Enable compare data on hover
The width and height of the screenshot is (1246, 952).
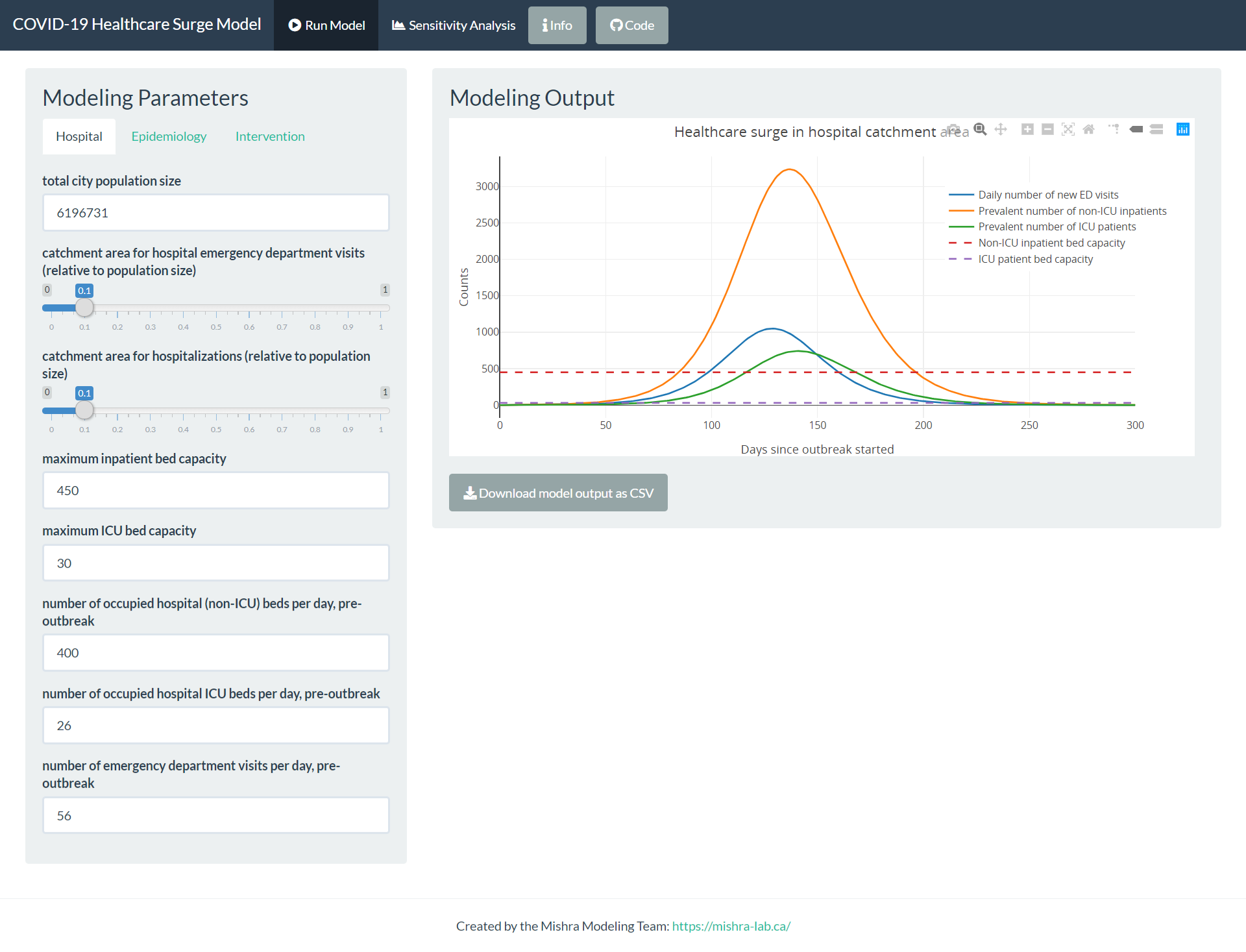pos(1156,129)
